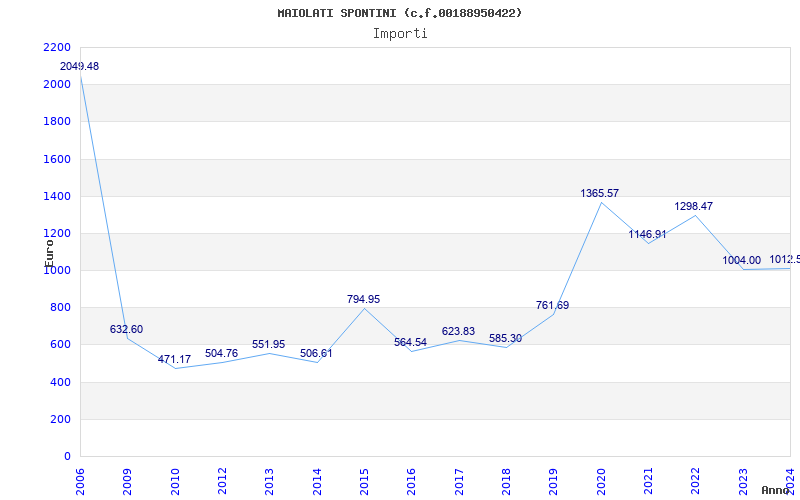Select the 1298.47 data label
Image resolution: width=800 pixels, height=500 pixels.
coord(694,206)
